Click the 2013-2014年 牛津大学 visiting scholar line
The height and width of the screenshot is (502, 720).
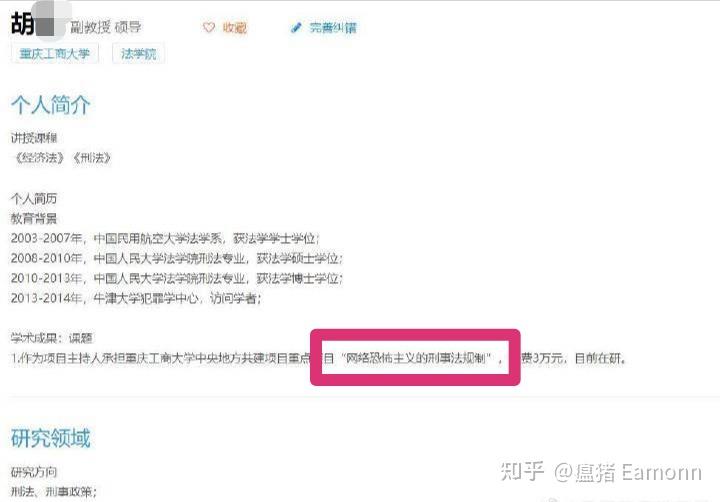pos(136,299)
